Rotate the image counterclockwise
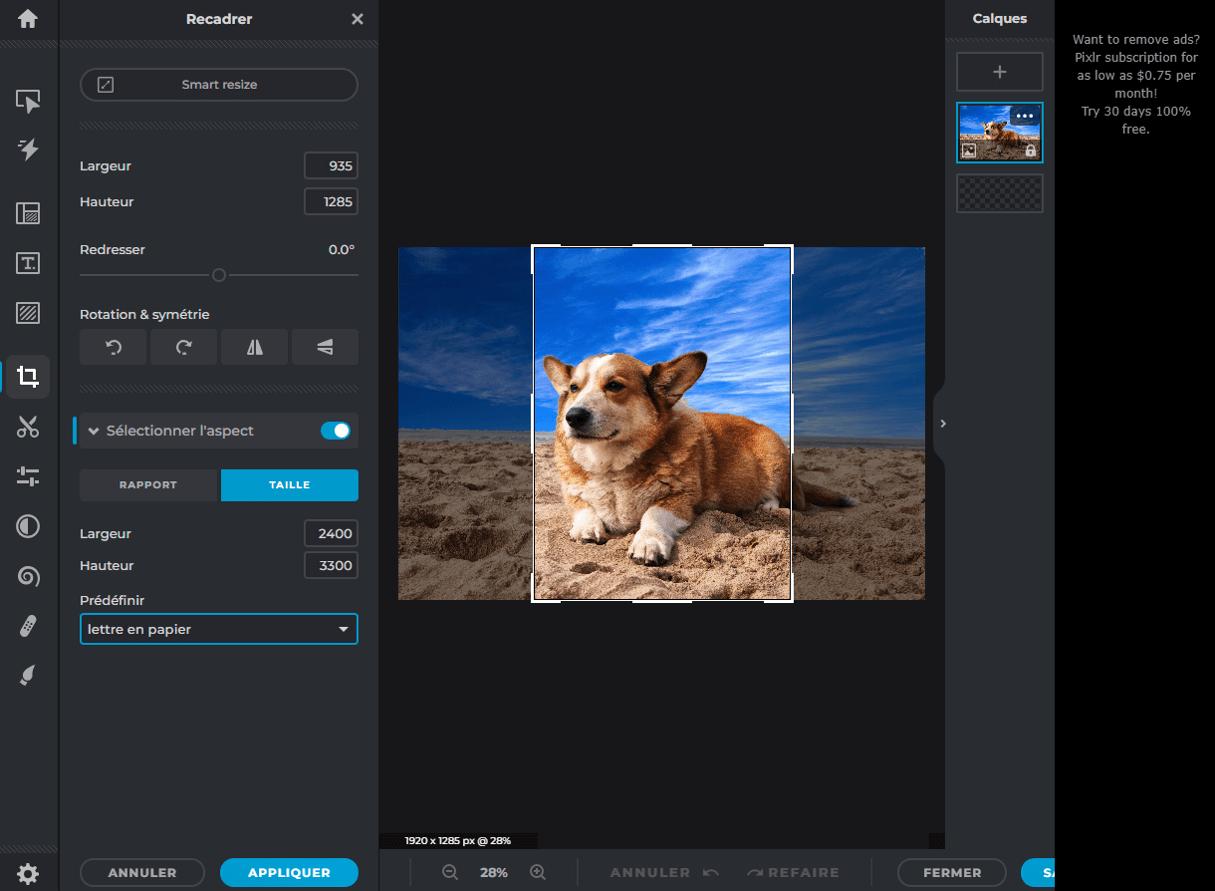Viewport: 1215px width, 891px height. 112,347
